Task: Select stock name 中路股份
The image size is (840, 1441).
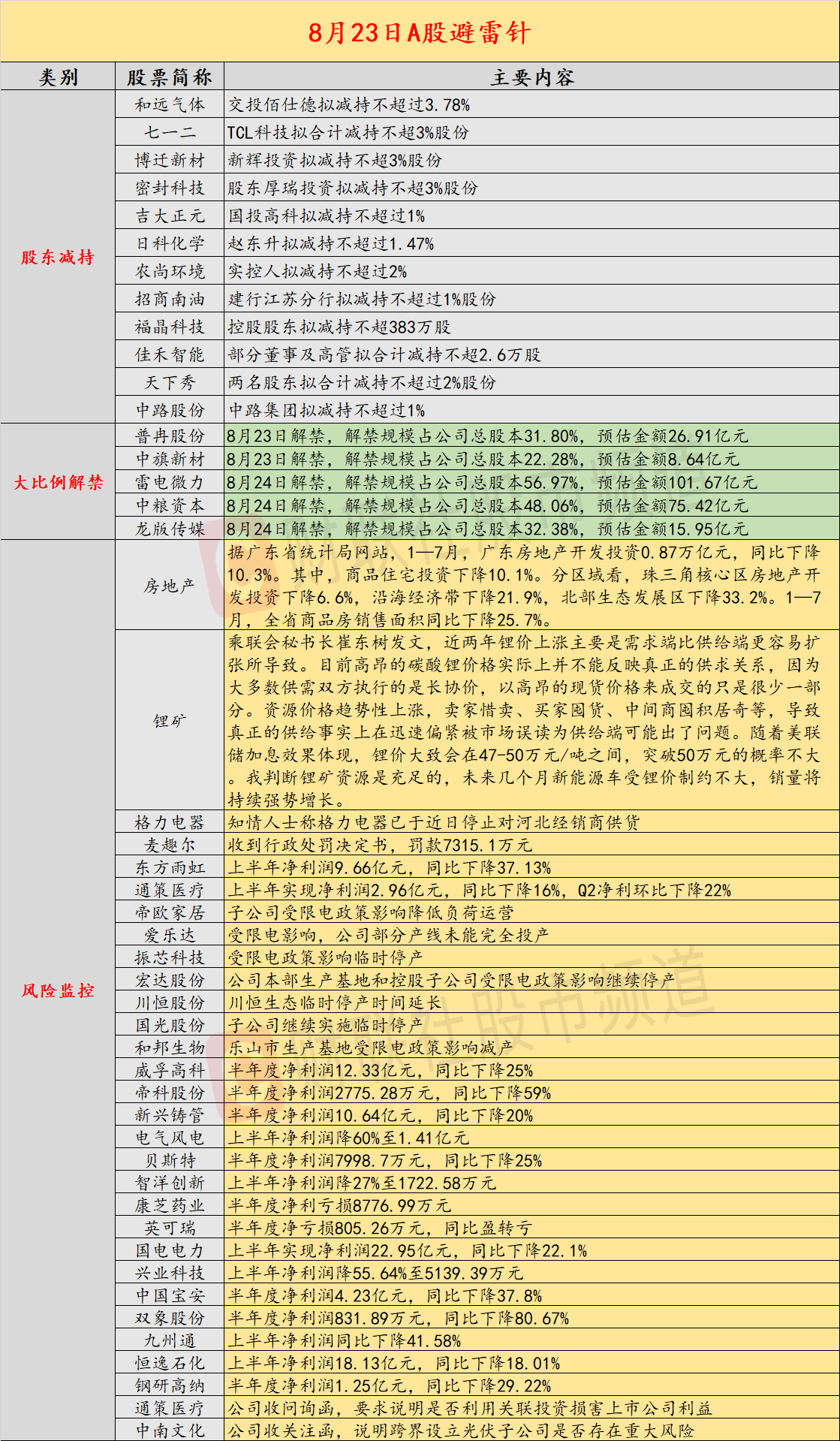Action: pos(170,411)
